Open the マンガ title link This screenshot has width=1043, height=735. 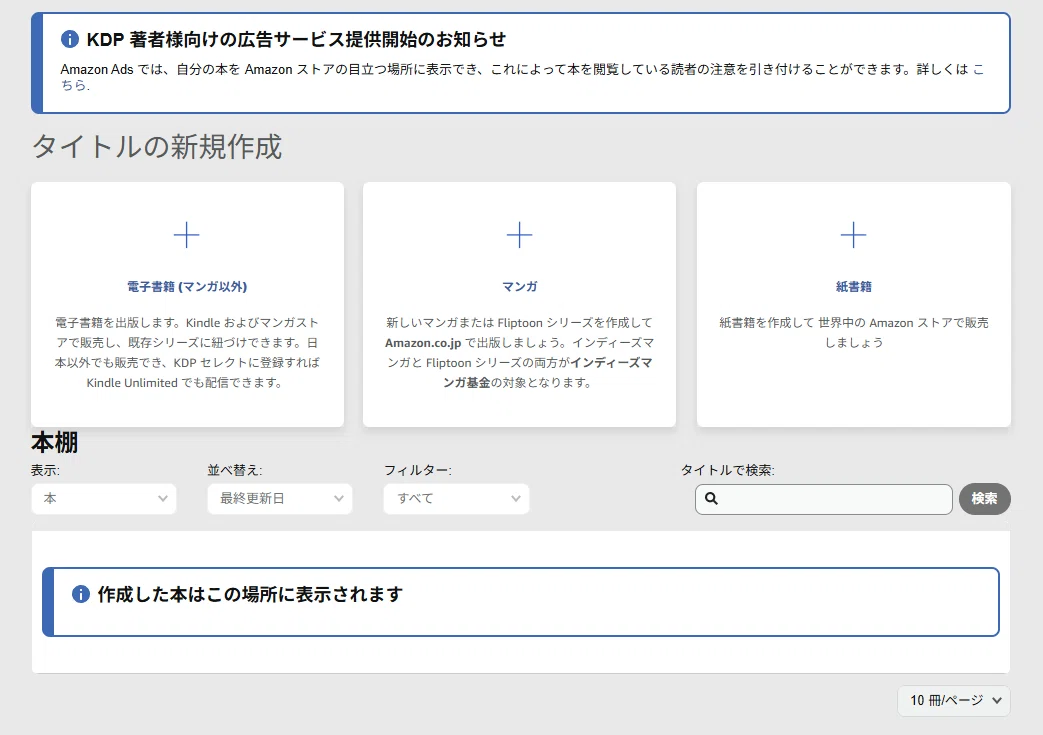520,287
